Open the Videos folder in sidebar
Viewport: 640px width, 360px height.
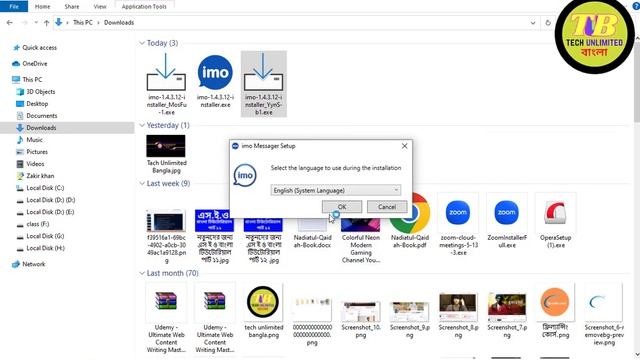[x=35, y=164]
